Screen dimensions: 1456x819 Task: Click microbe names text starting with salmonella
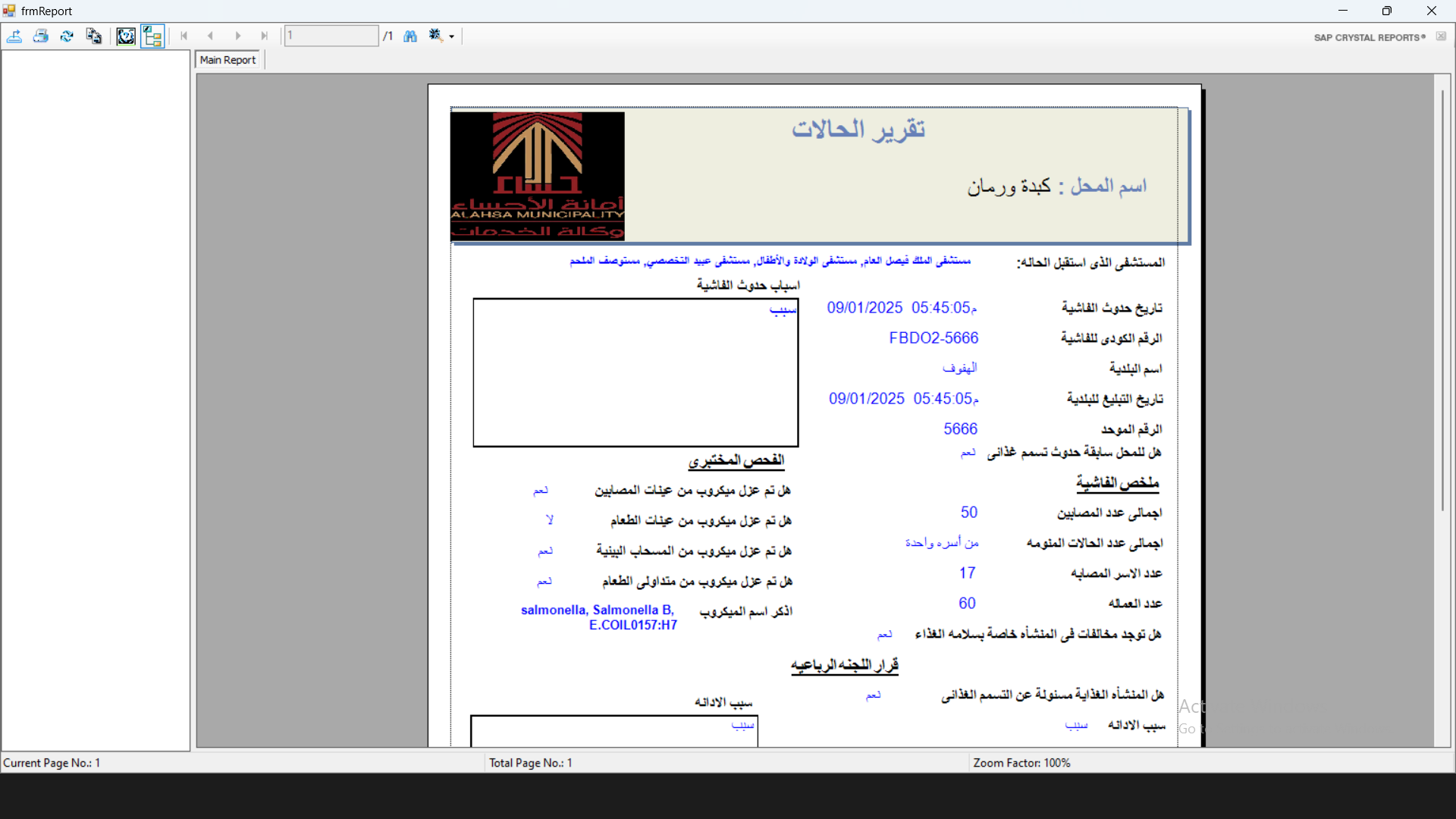click(598, 617)
